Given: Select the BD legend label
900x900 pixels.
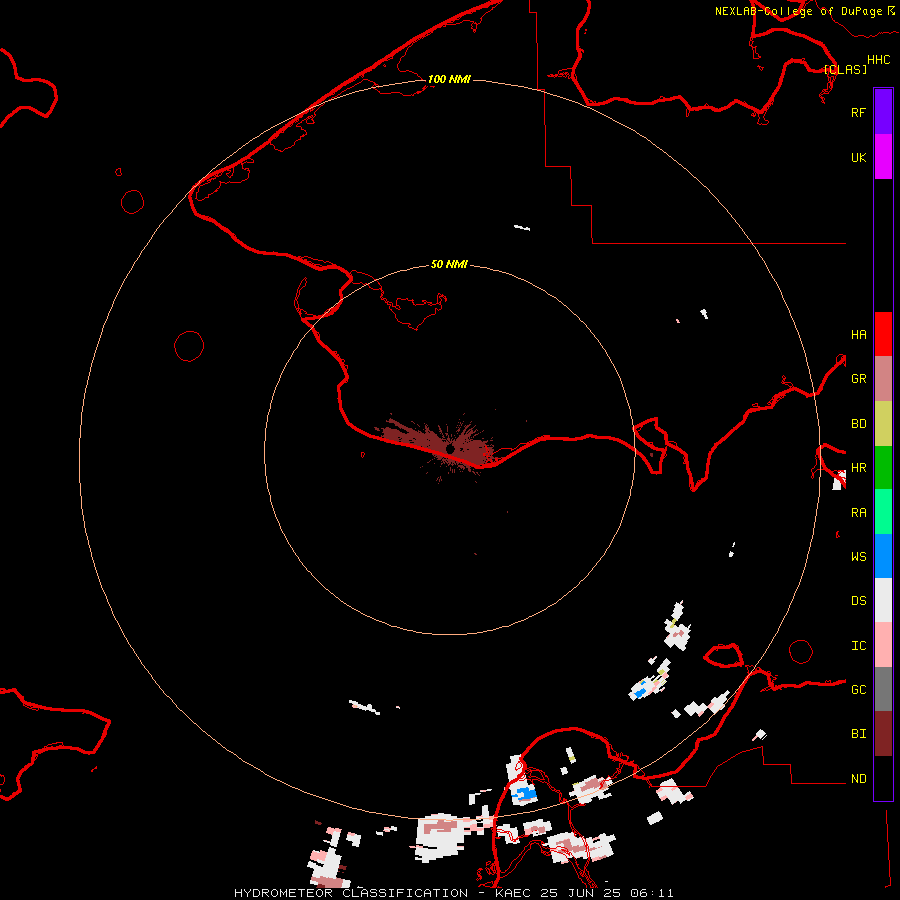Looking at the screenshot, I should 858,424.
